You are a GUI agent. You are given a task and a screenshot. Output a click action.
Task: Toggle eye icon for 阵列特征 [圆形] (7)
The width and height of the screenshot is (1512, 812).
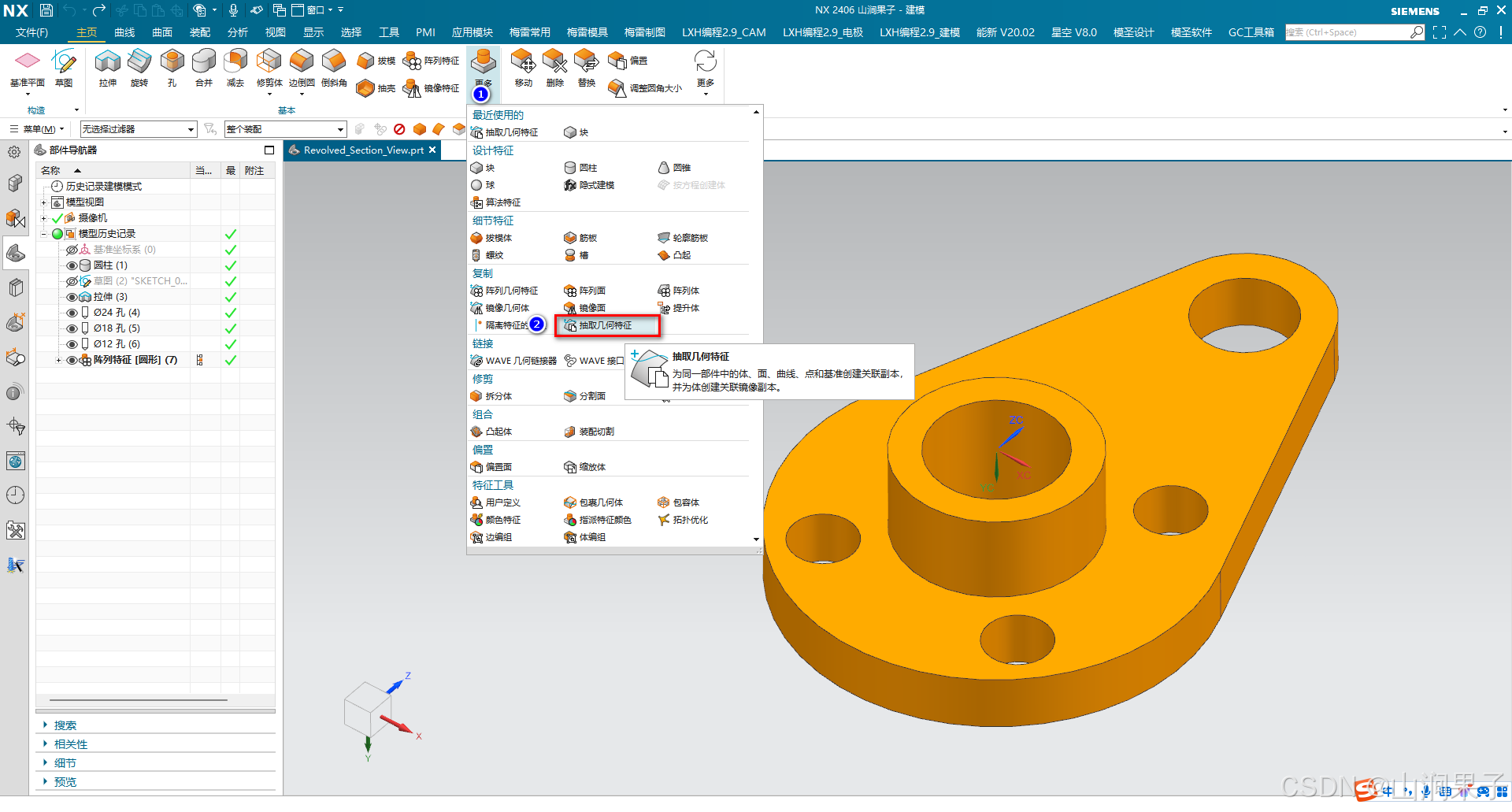tap(72, 360)
